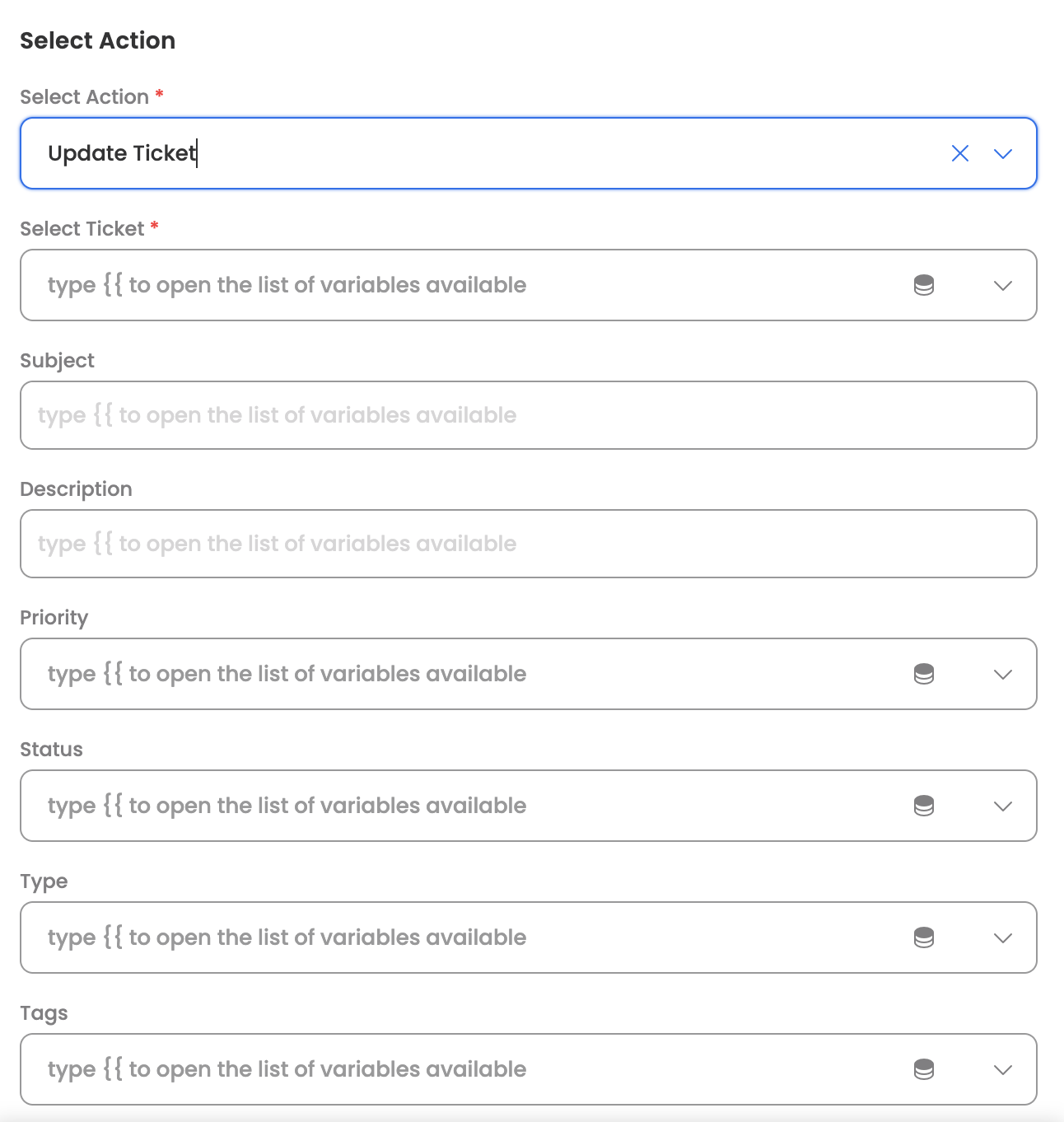This screenshot has height=1122, width=1064.
Task: Click the Status field placeholder text
Action: (287, 806)
